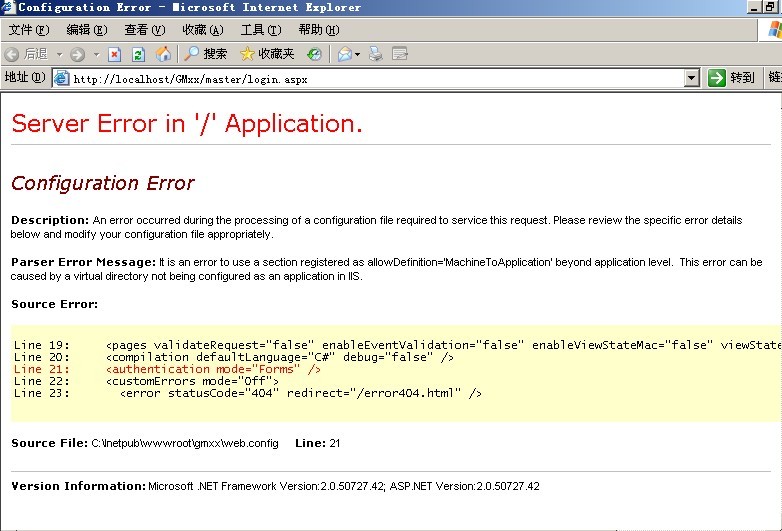This screenshot has width=782, height=531.
Task: Click the Go (转到) button
Action: [x=731, y=78]
